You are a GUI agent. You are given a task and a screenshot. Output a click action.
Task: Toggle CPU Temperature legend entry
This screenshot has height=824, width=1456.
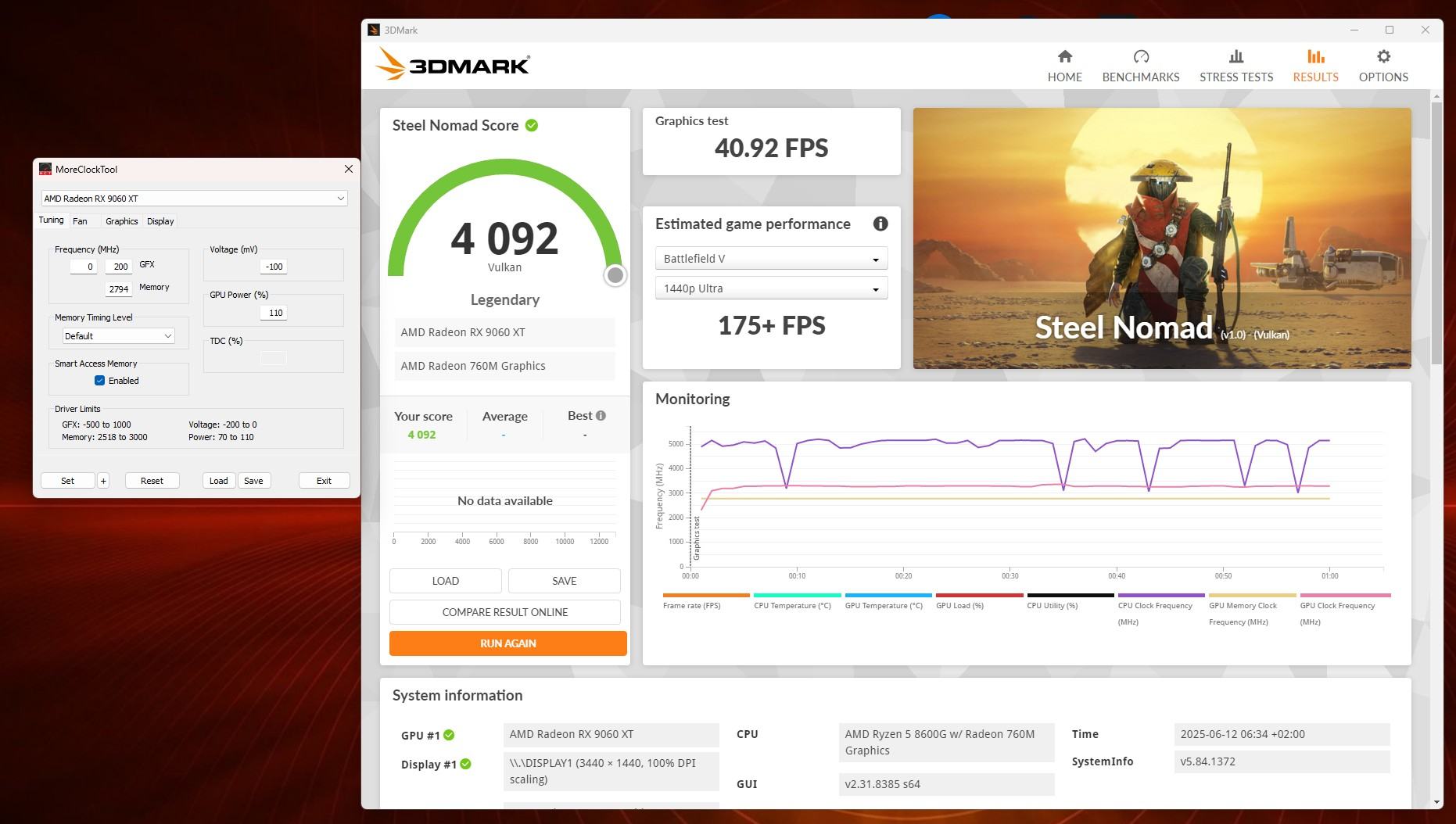[x=796, y=602]
